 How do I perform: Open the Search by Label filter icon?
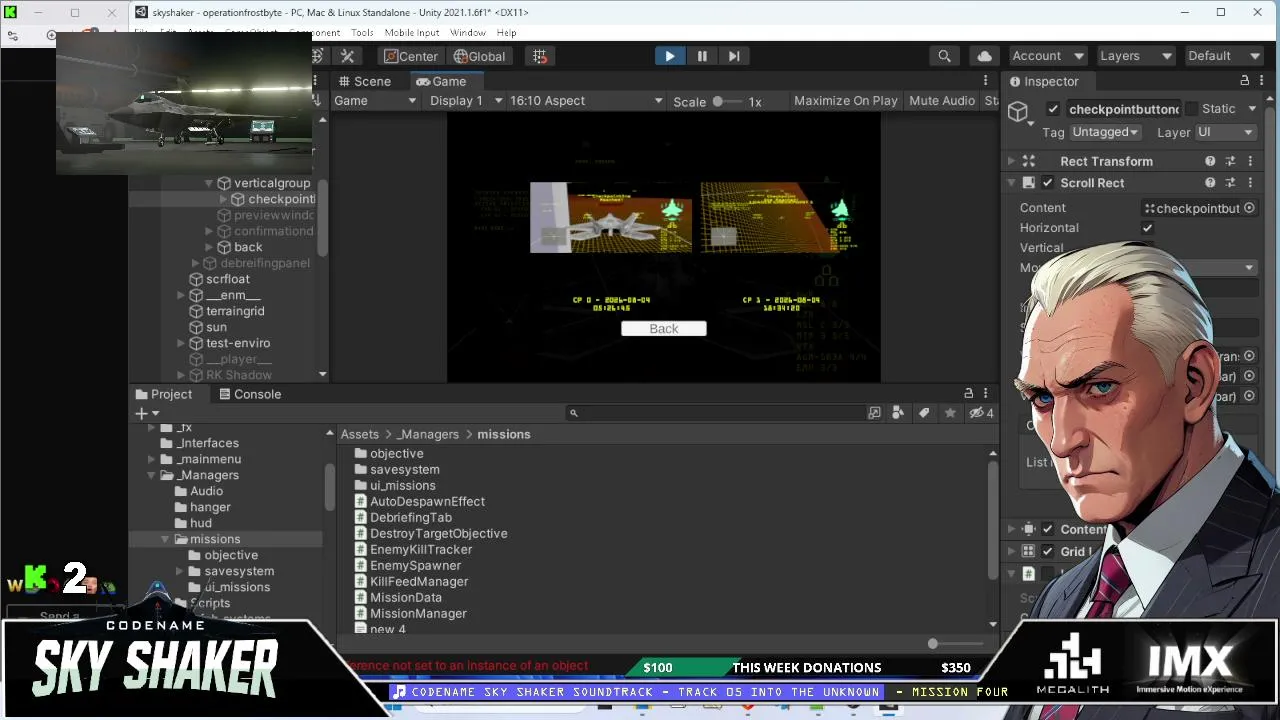(924, 413)
